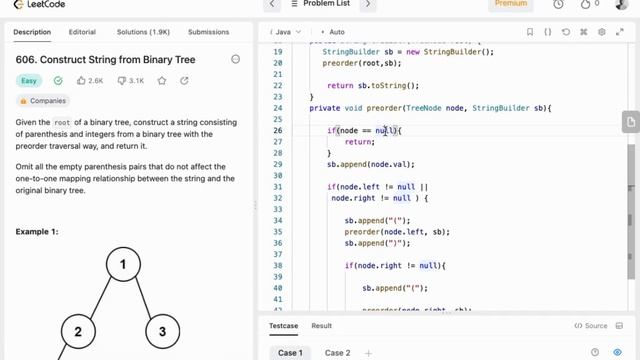The image size is (640, 360).
Task: Switch to the Description tab
Action: tap(32, 32)
